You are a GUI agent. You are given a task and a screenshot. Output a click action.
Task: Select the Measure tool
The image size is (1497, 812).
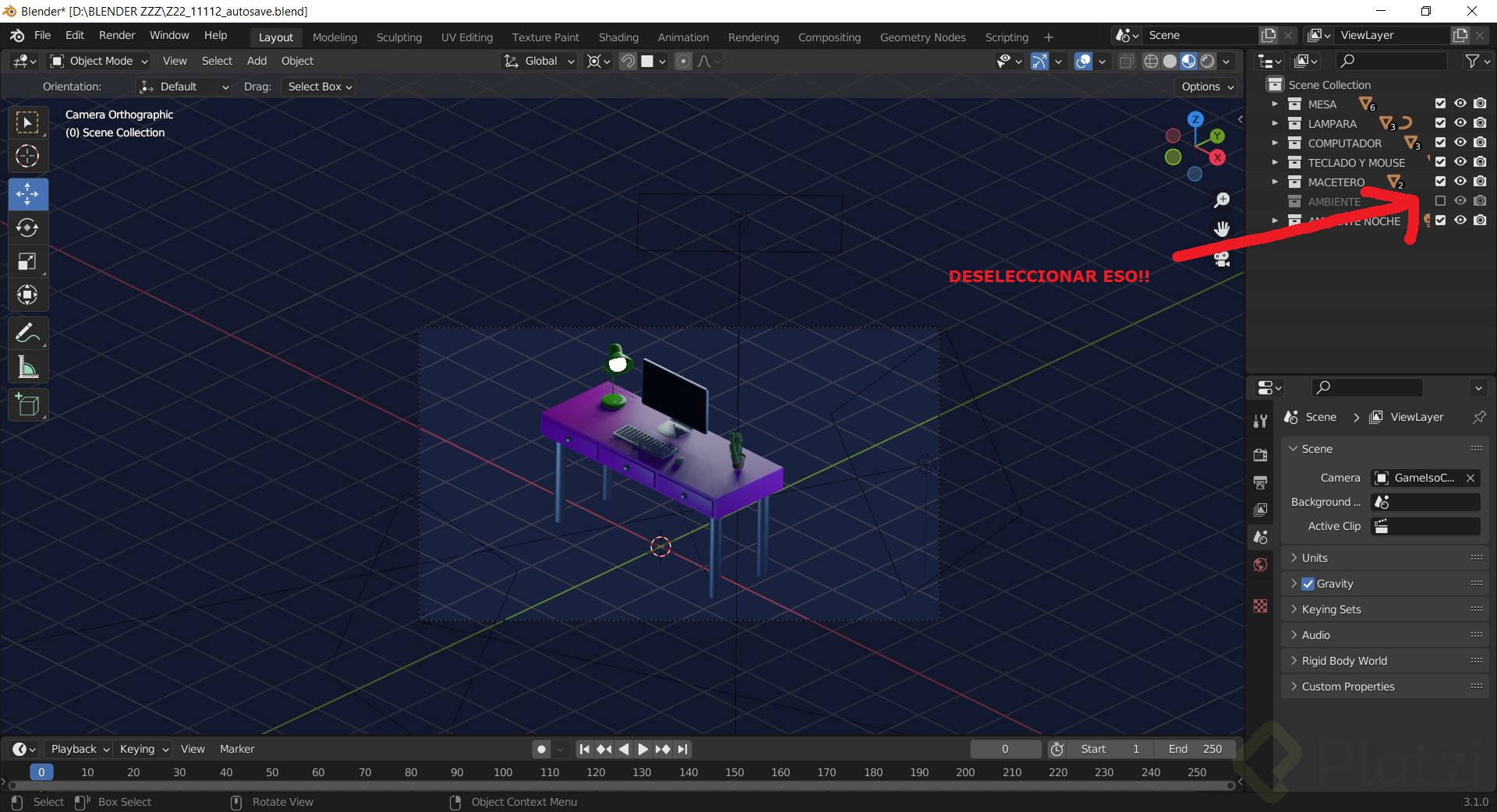[27, 367]
